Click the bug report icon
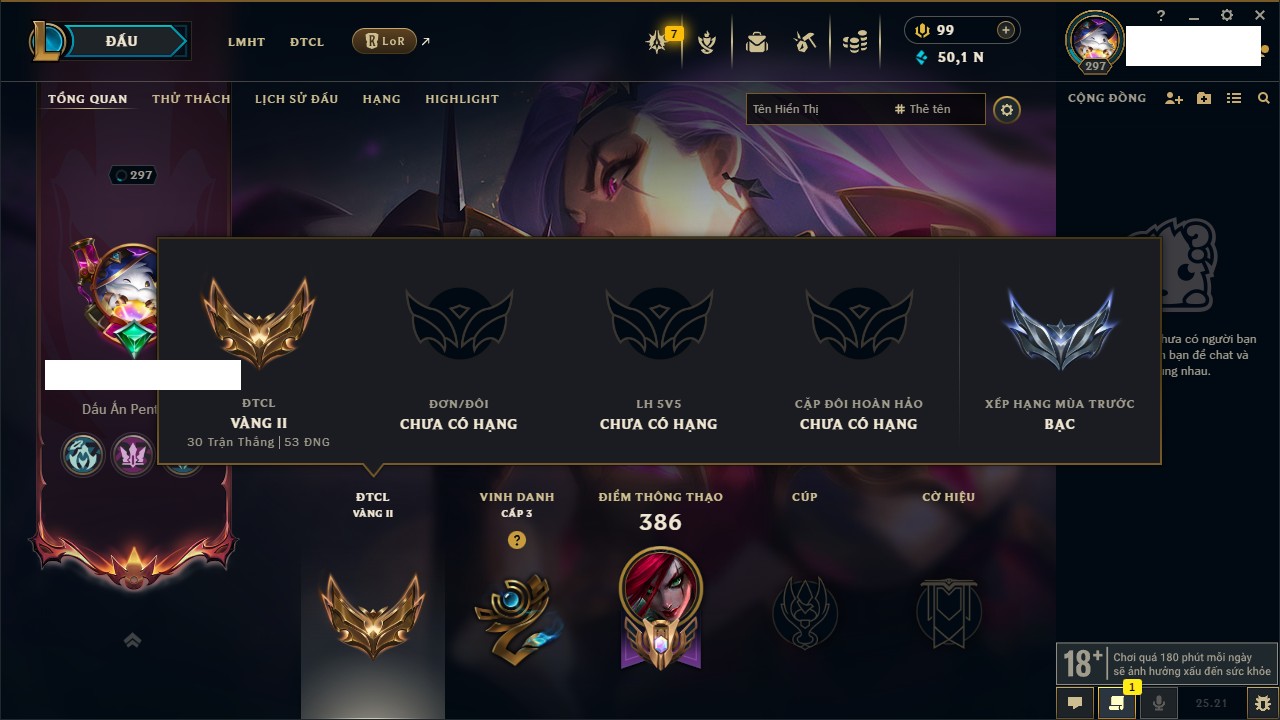 1262,703
